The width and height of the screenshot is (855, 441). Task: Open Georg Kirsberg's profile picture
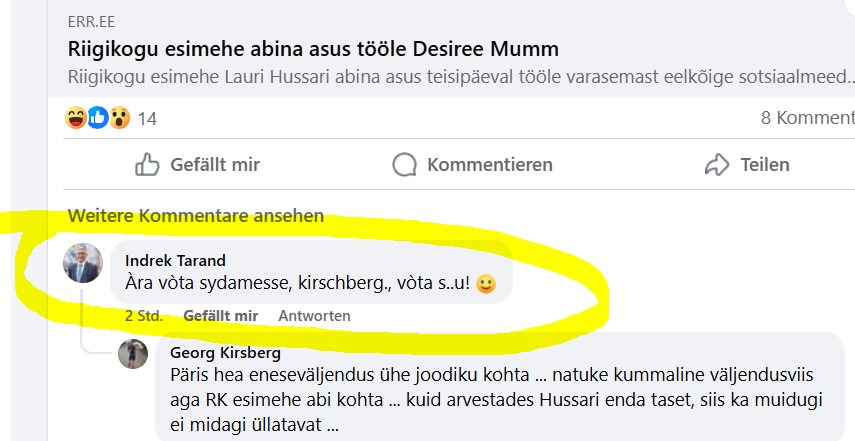coord(134,354)
